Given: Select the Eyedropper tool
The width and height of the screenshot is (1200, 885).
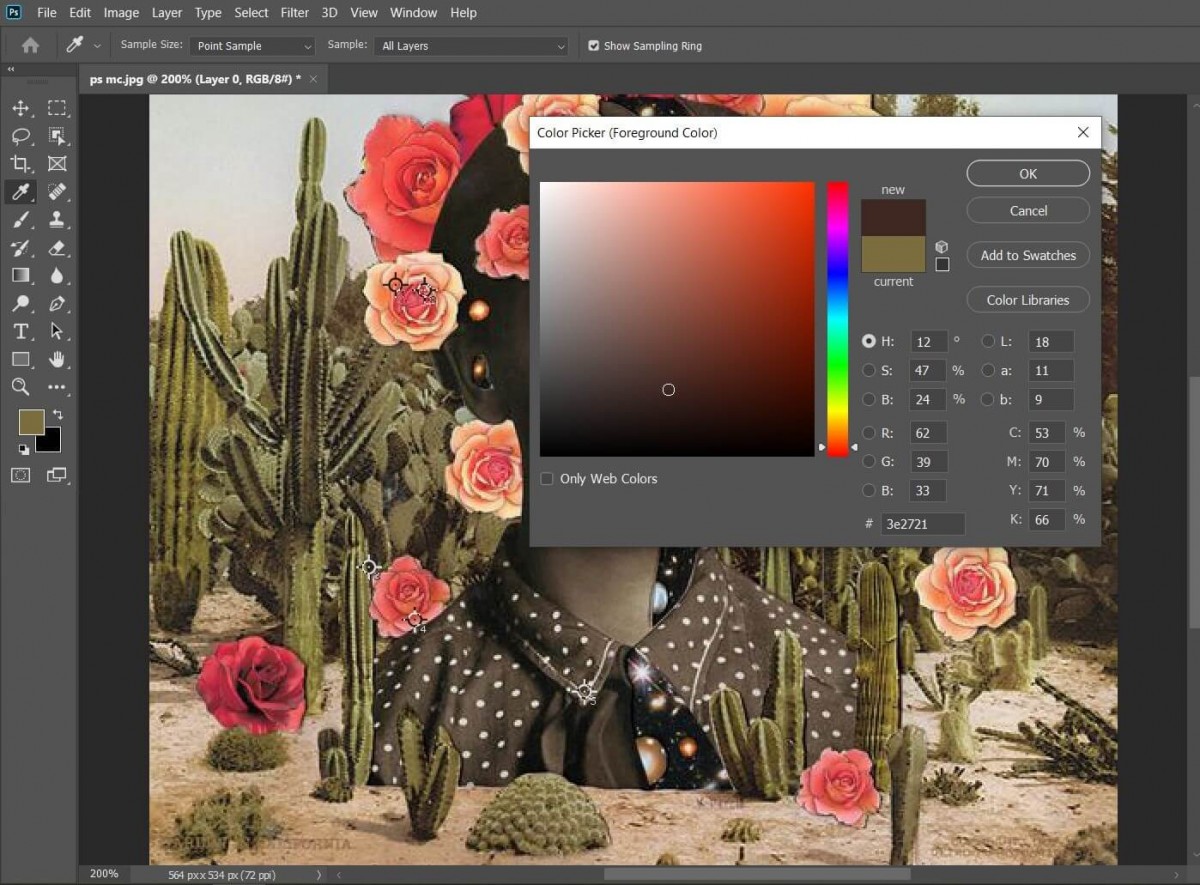Looking at the screenshot, I should (x=21, y=192).
